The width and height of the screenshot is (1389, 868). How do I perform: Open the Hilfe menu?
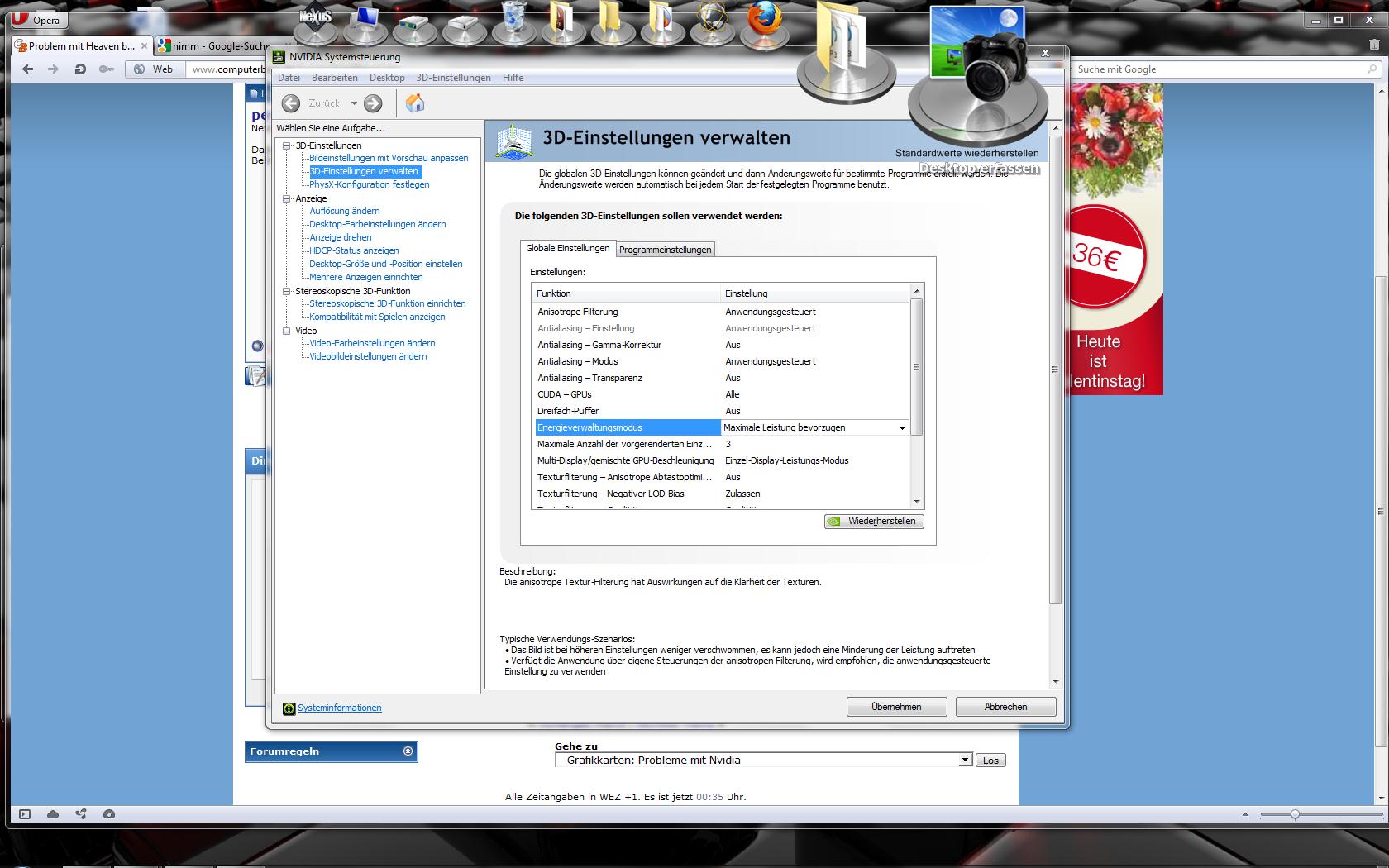513,78
